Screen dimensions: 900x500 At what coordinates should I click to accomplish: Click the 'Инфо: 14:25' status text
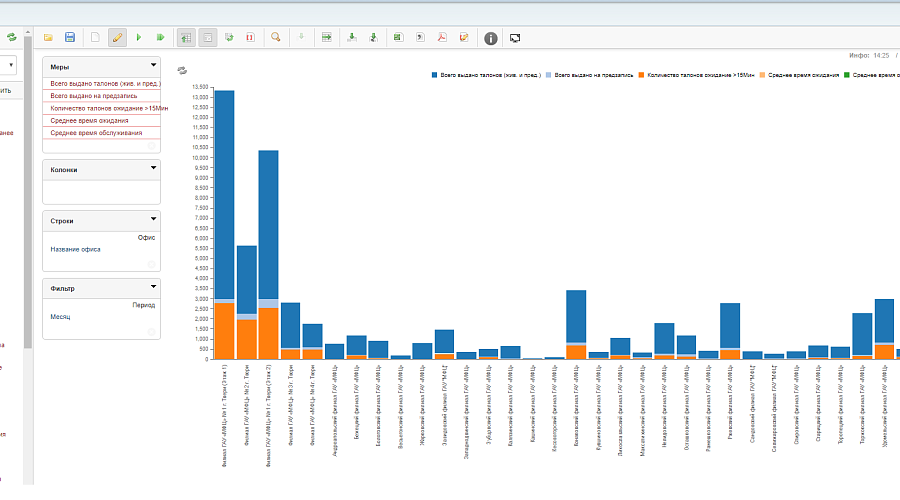click(869, 56)
